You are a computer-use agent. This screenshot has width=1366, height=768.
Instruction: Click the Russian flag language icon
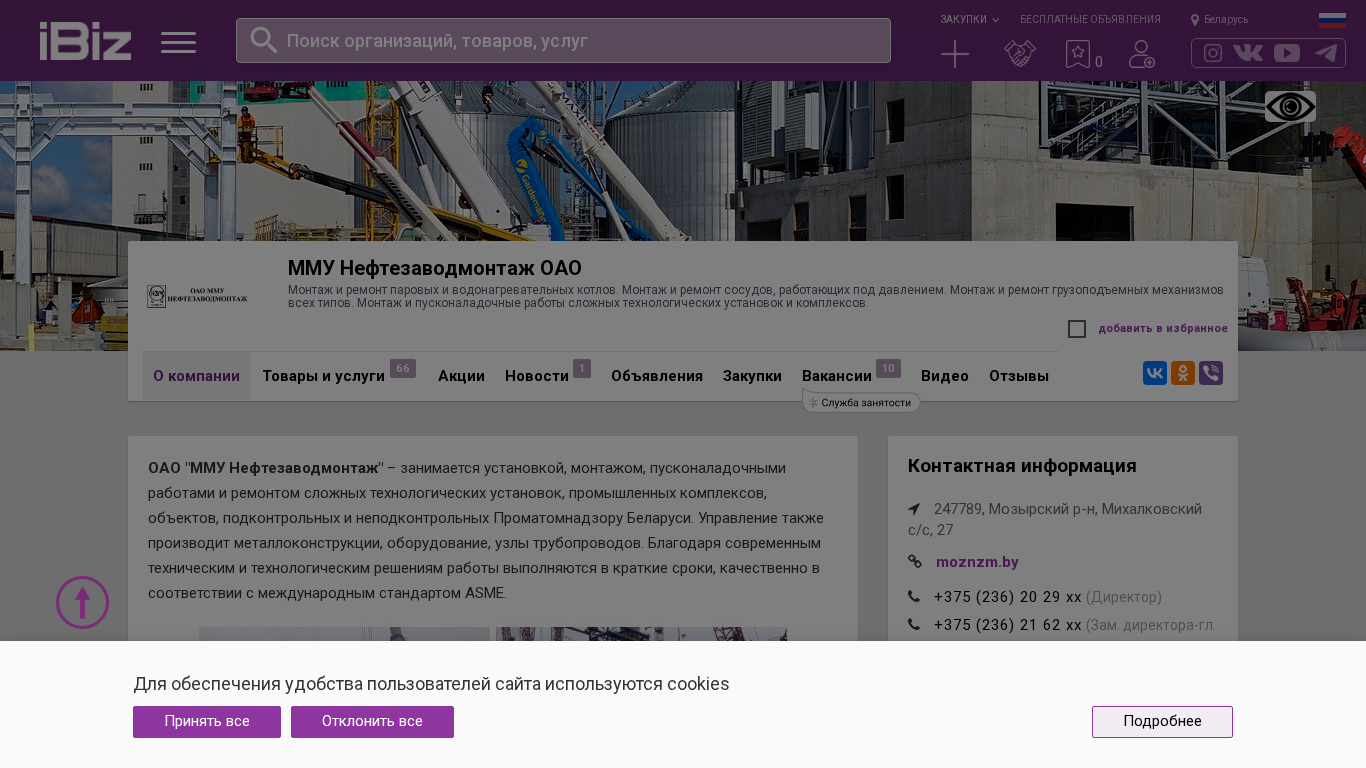pyautogui.click(x=1332, y=20)
